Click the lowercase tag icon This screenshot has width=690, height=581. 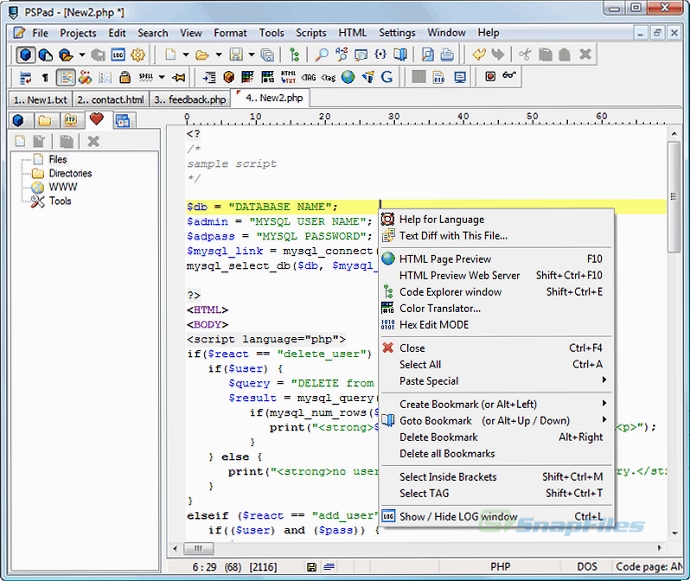328,77
